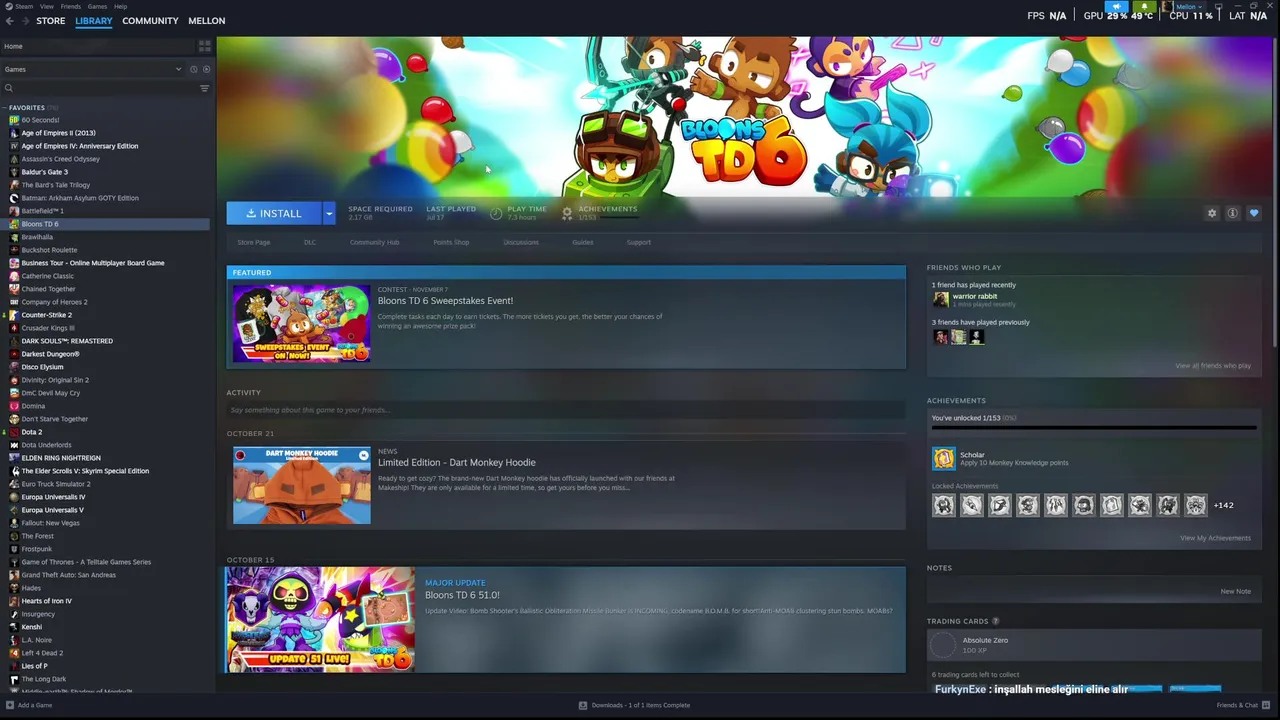
Task: Open game settings gear icon
Action: point(1212,213)
